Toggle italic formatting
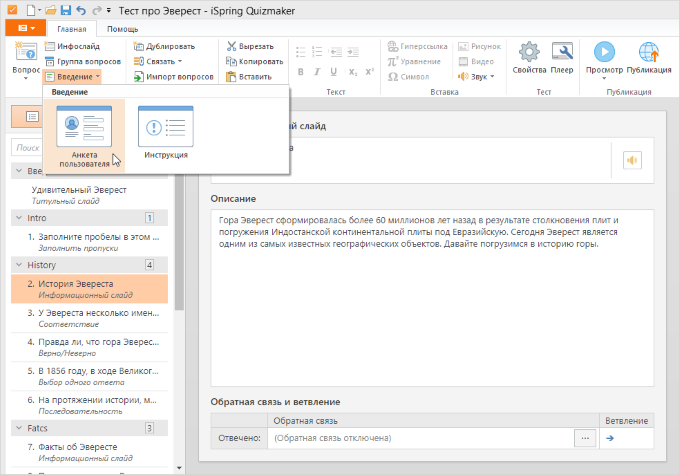This screenshot has height=475, width=680. tap(317, 72)
